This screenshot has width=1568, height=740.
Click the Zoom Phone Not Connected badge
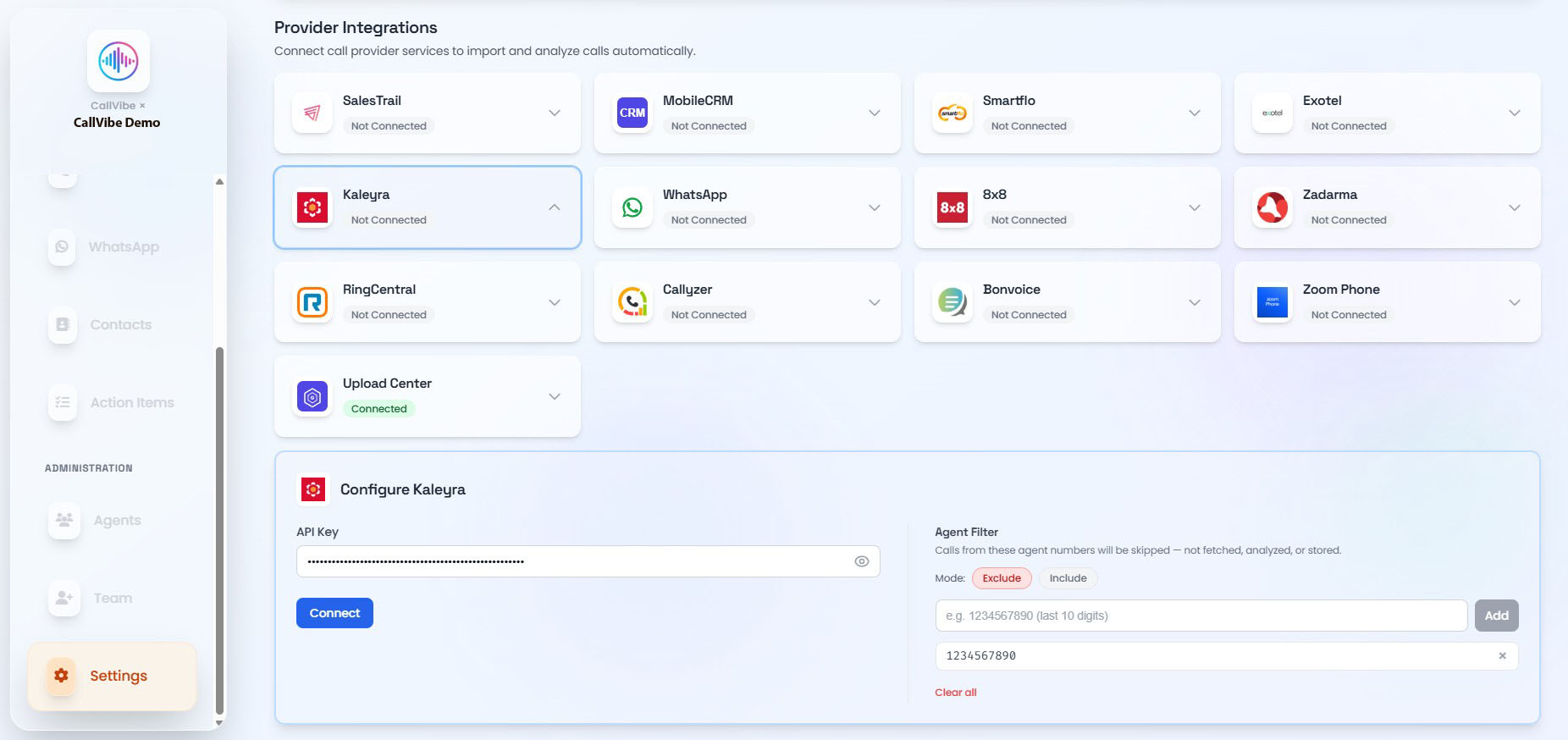(1349, 315)
